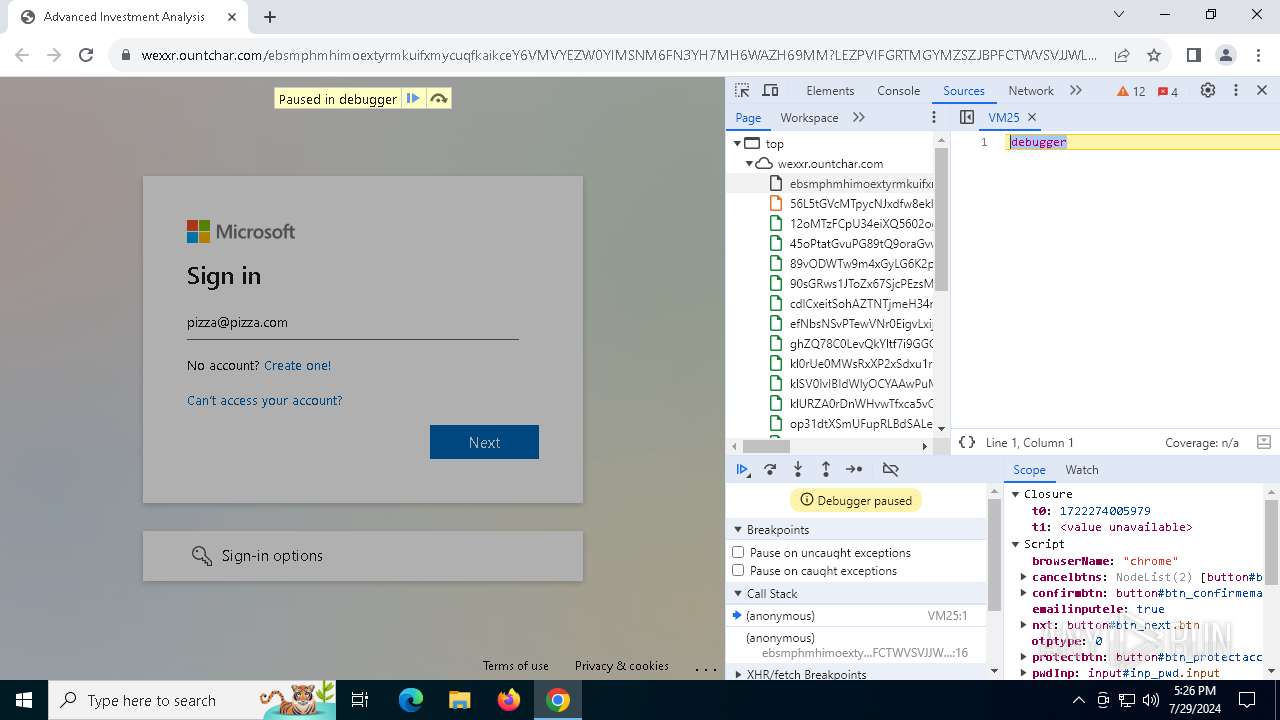Show more DevTools panels chevron
The image size is (1280, 720).
click(1076, 90)
